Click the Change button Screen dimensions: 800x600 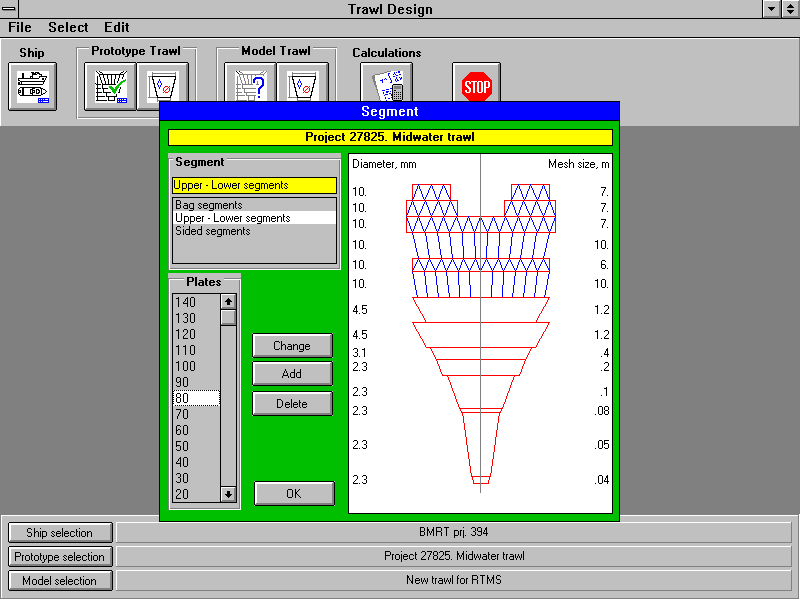(292, 346)
